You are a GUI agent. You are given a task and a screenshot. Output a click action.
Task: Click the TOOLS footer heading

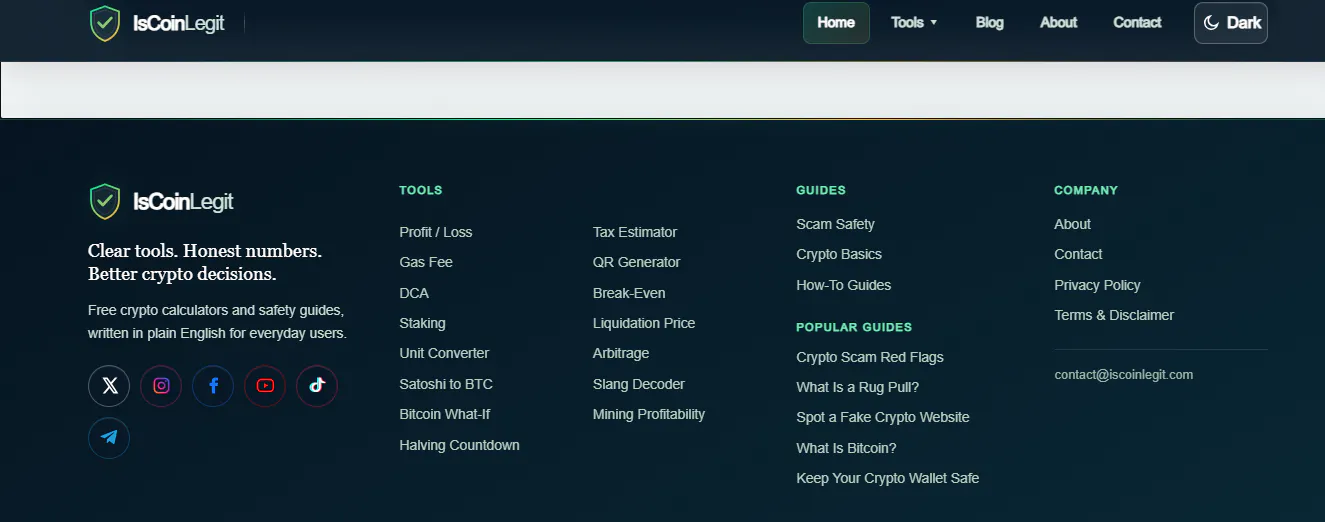421,190
